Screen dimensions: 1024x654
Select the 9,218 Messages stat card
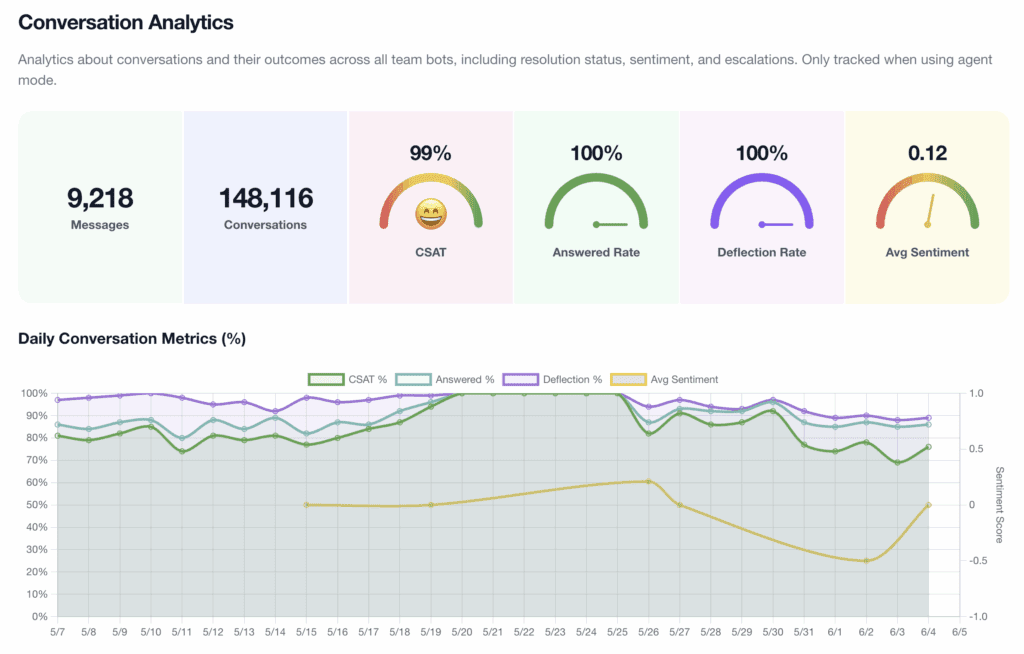100,207
